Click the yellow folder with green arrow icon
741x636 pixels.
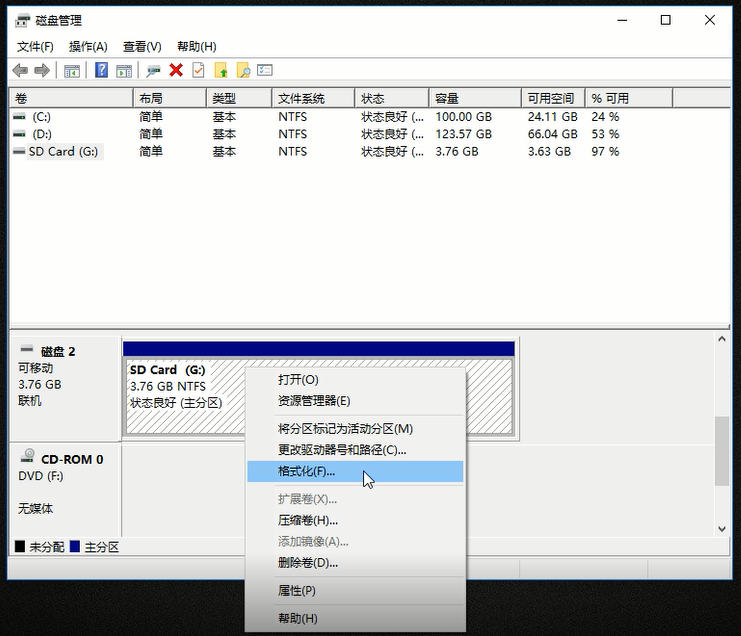pyautogui.click(x=221, y=70)
